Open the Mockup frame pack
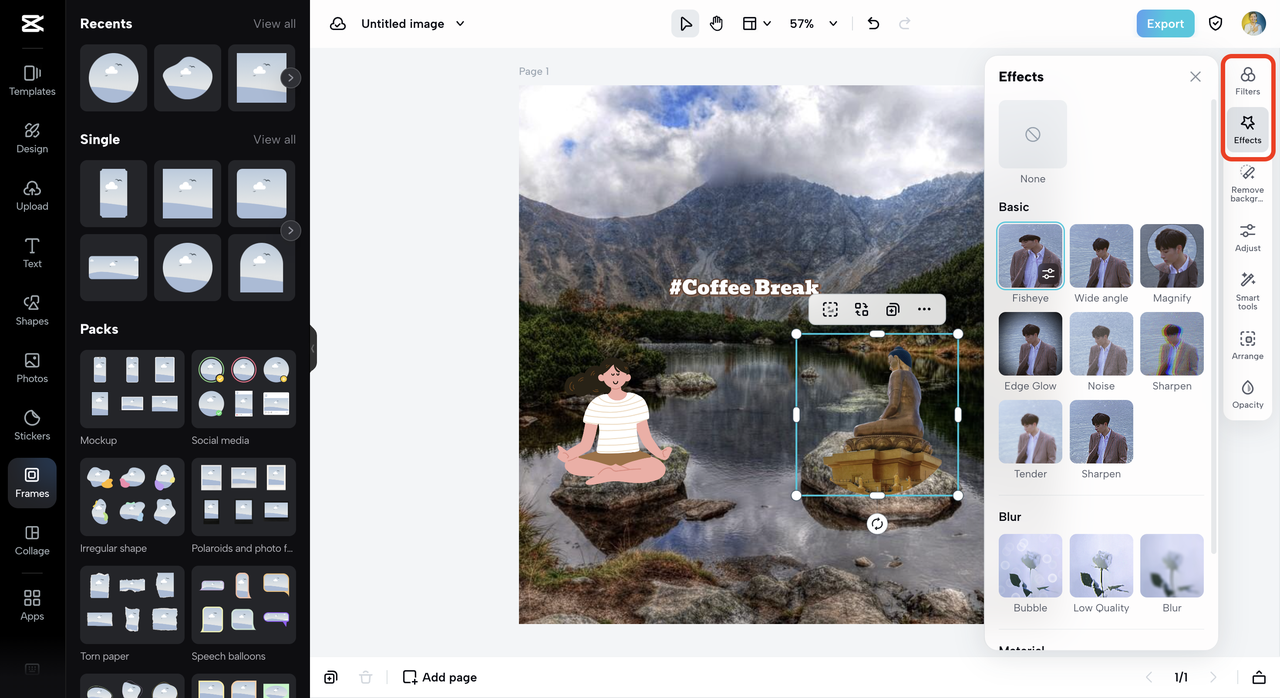This screenshot has width=1280, height=698. 132,389
